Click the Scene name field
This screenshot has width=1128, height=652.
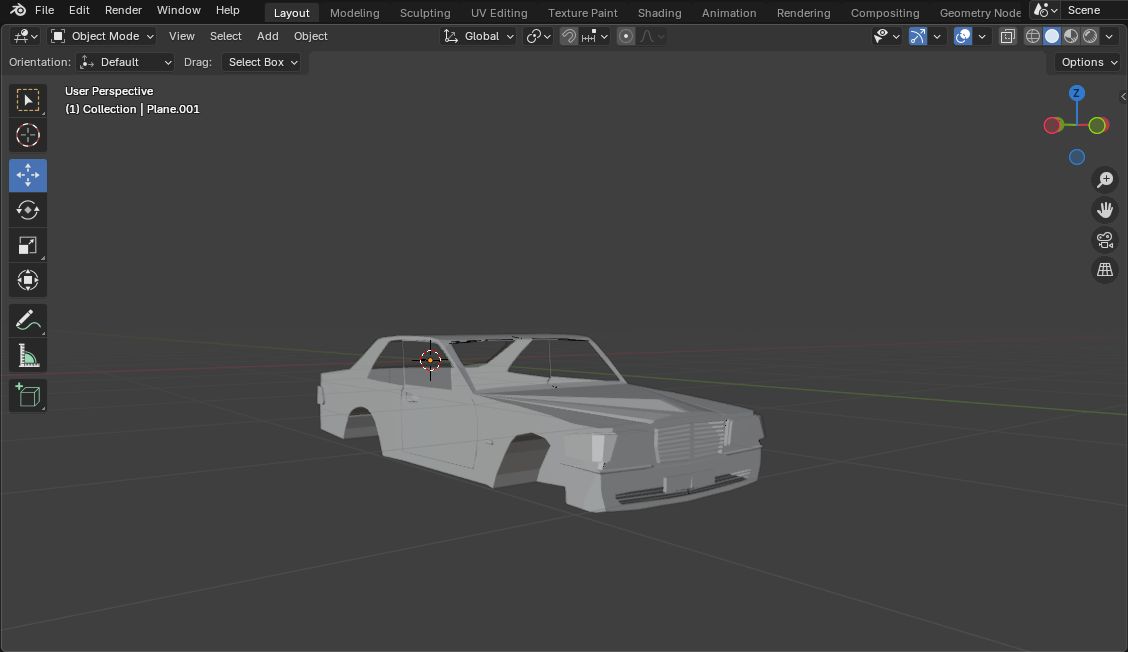pos(1093,10)
